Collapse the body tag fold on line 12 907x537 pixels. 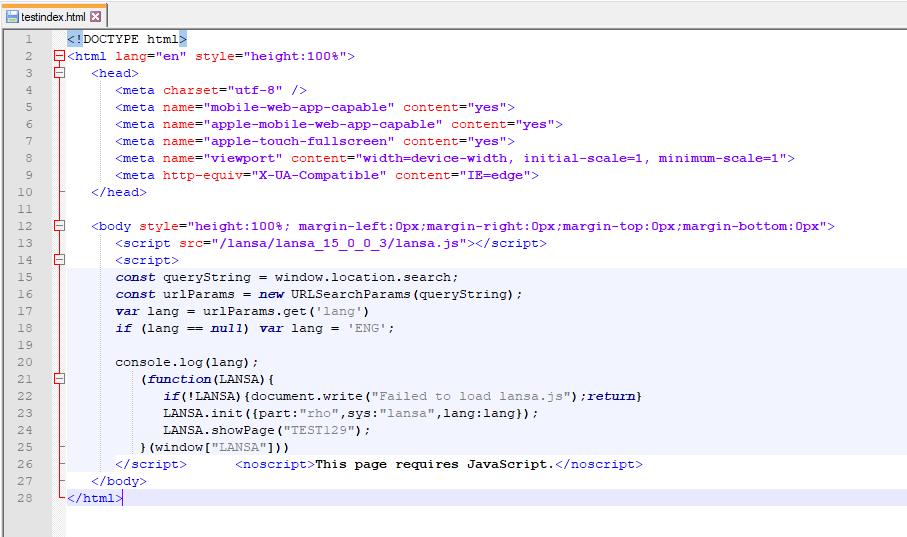tap(59, 226)
